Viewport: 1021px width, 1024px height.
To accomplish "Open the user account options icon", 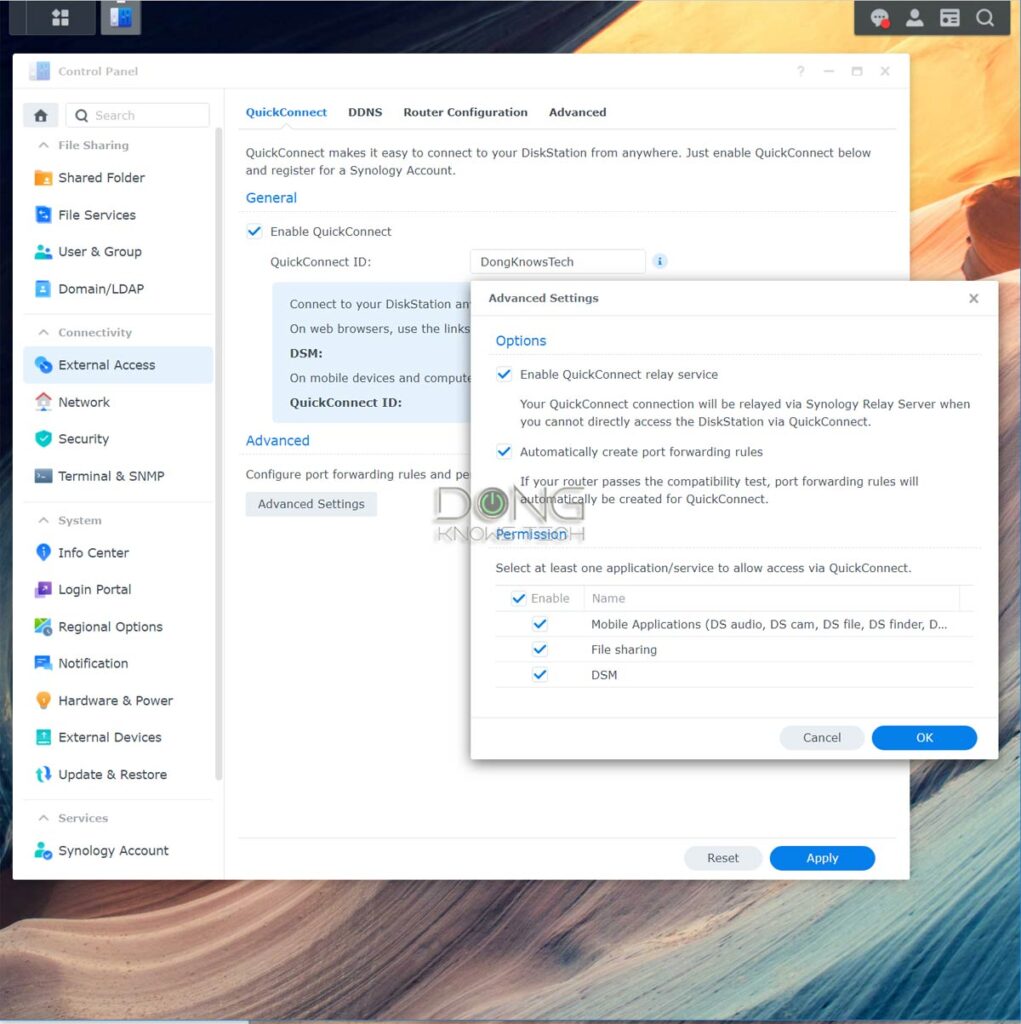I will 915,18.
